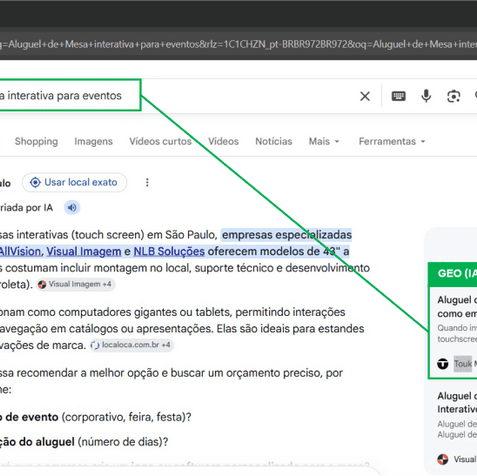Click the browser address bar URL
This screenshot has width=477, height=476.
pyautogui.click(x=238, y=44)
